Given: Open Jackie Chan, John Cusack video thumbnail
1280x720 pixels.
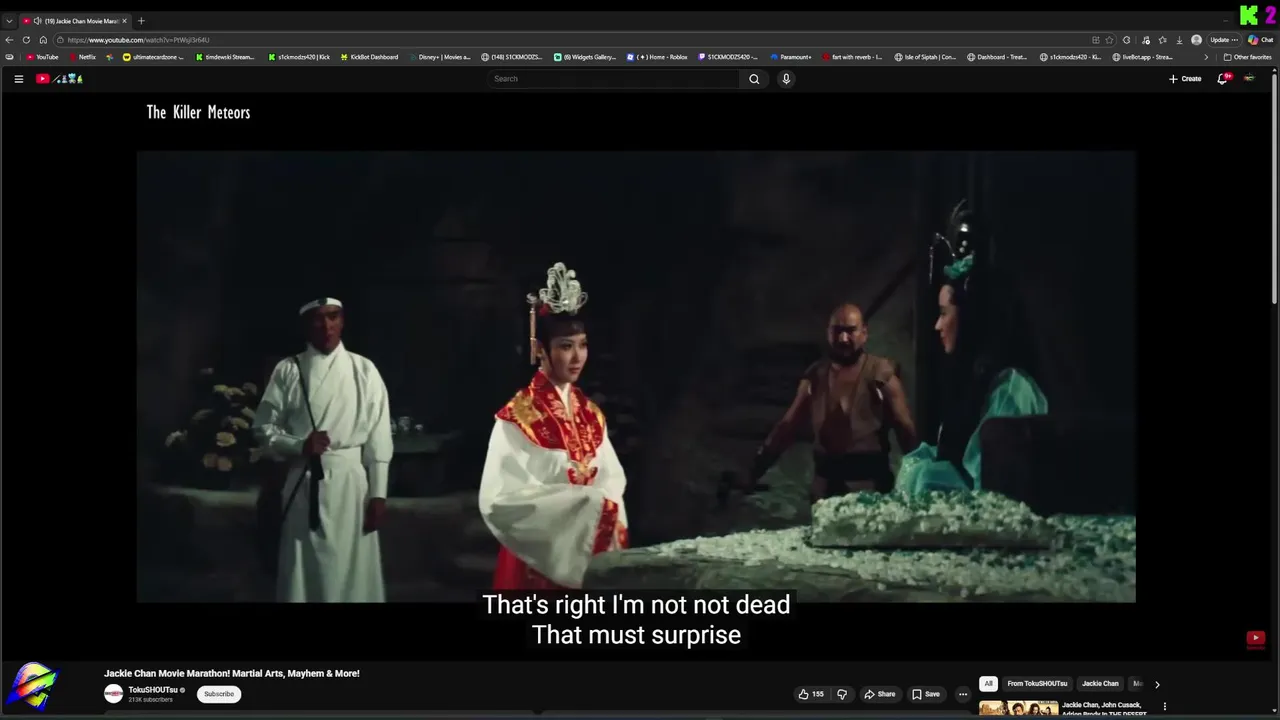Looking at the screenshot, I should pyautogui.click(x=1018, y=708).
